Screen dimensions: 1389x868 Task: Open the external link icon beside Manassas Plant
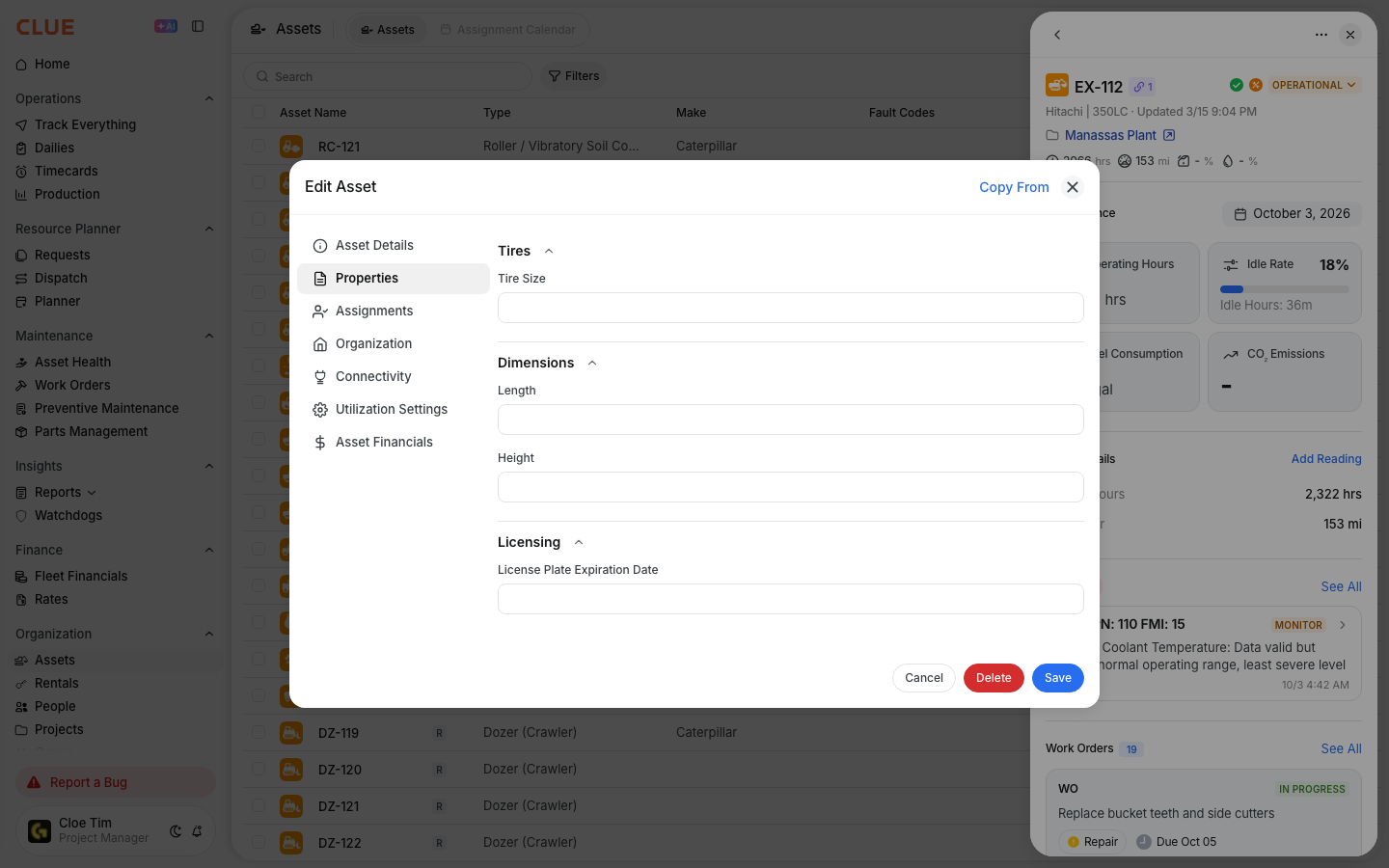(x=1169, y=135)
